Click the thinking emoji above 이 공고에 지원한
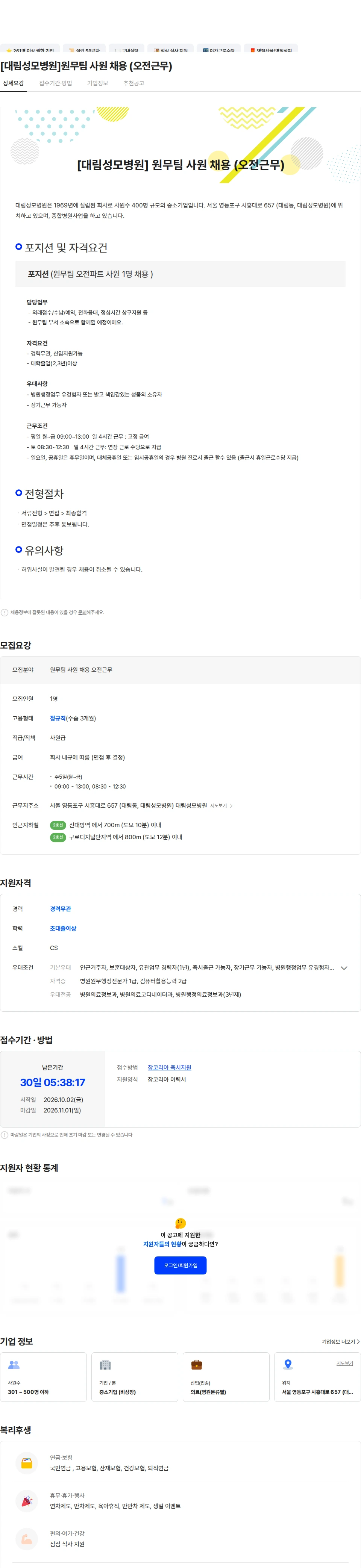This screenshot has height=1568, width=361. pos(180,1223)
